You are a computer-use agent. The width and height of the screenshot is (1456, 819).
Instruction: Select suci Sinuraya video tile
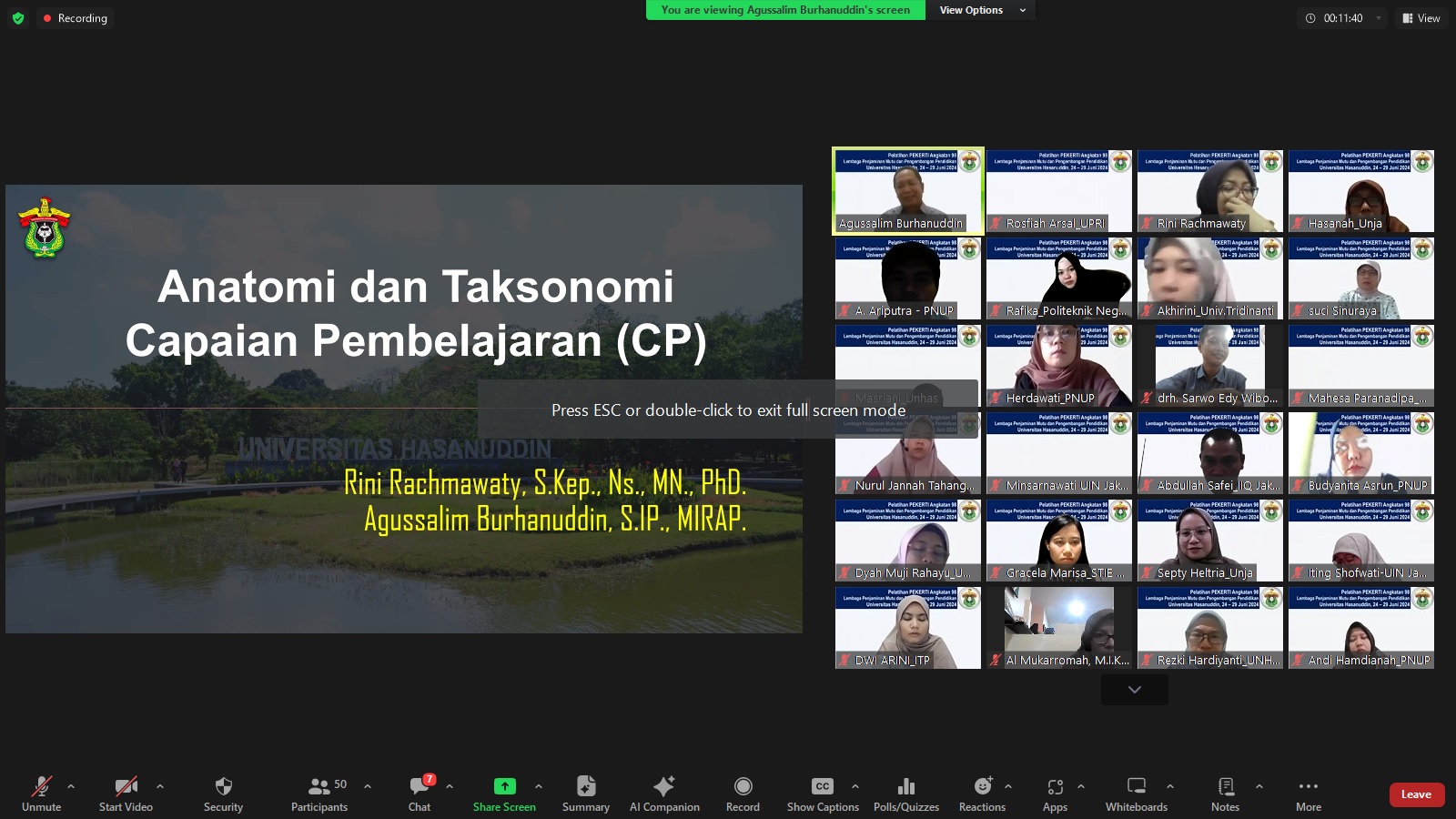[1361, 278]
